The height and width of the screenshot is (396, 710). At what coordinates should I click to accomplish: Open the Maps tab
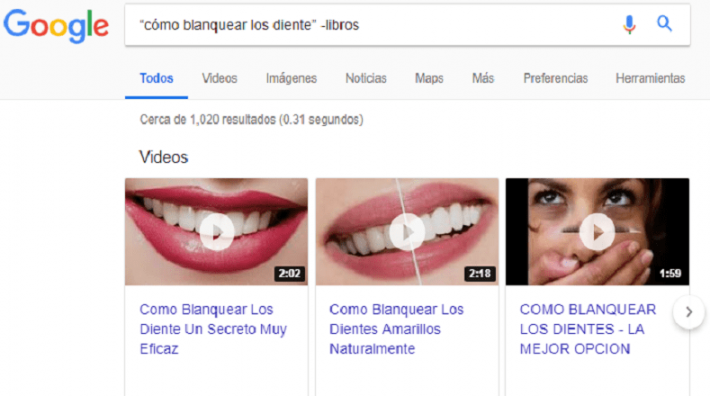(x=429, y=78)
